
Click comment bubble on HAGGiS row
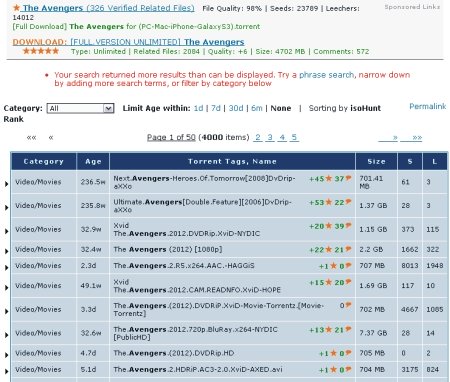pyautogui.click(x=348, y=265)
